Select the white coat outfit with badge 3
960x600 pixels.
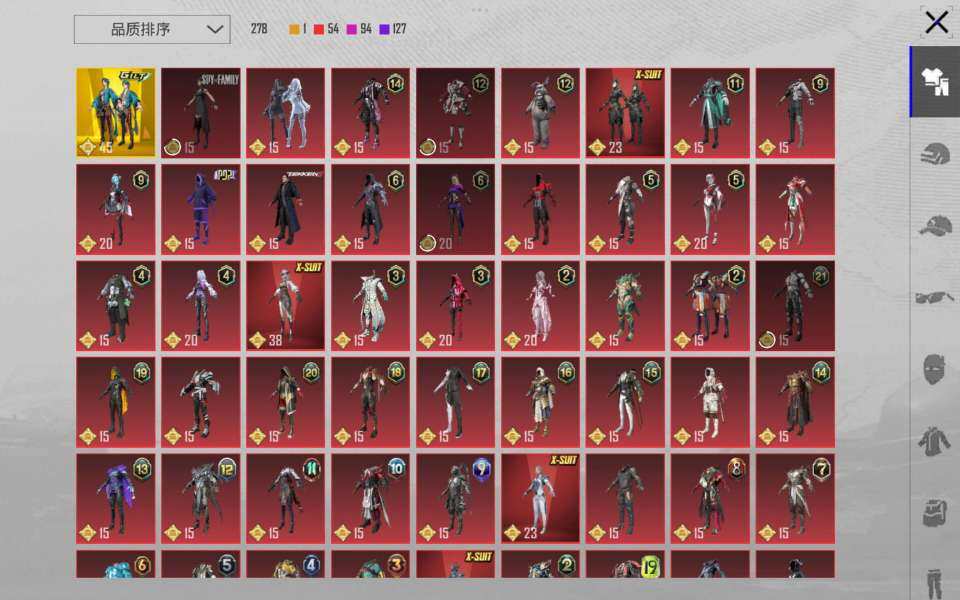370,306
